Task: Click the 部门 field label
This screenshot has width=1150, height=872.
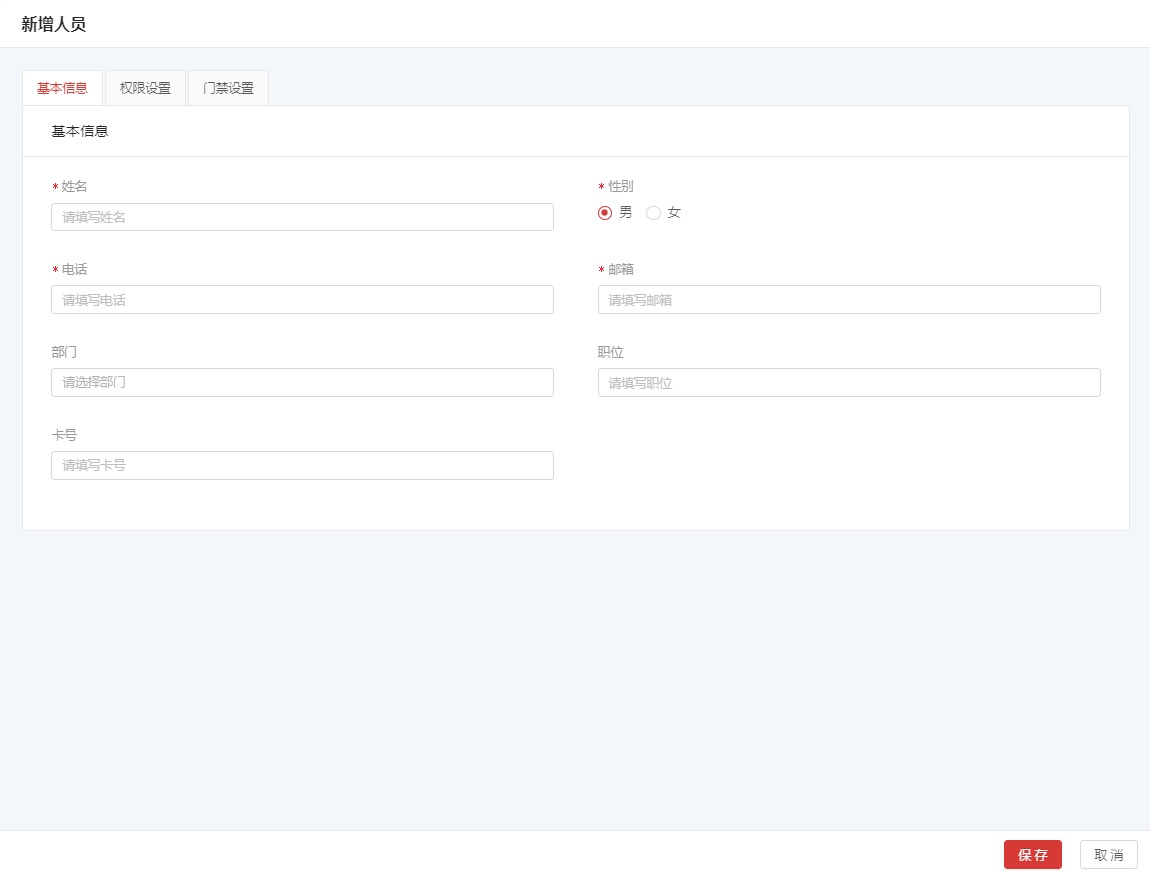Action: click(64, 352)
